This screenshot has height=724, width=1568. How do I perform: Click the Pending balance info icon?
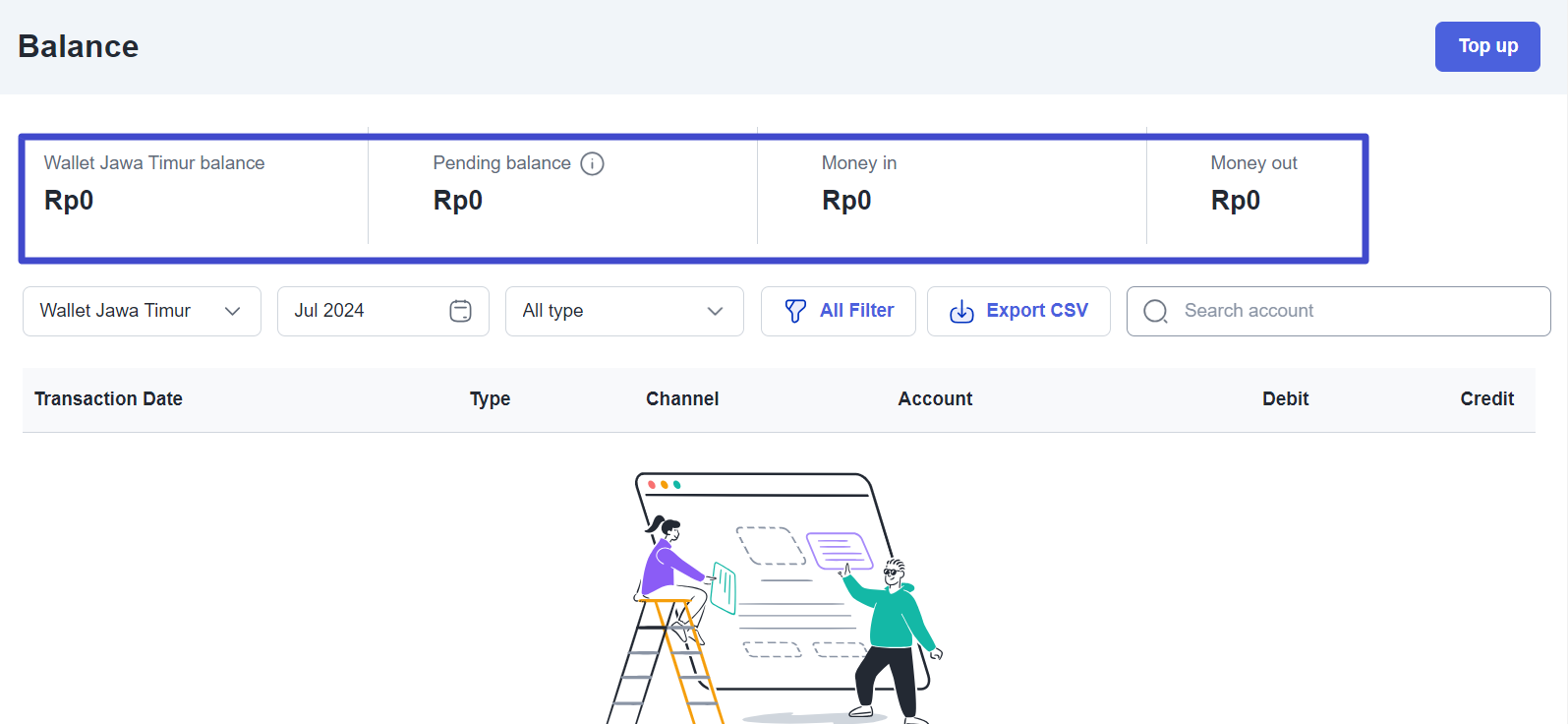[592, 163]
